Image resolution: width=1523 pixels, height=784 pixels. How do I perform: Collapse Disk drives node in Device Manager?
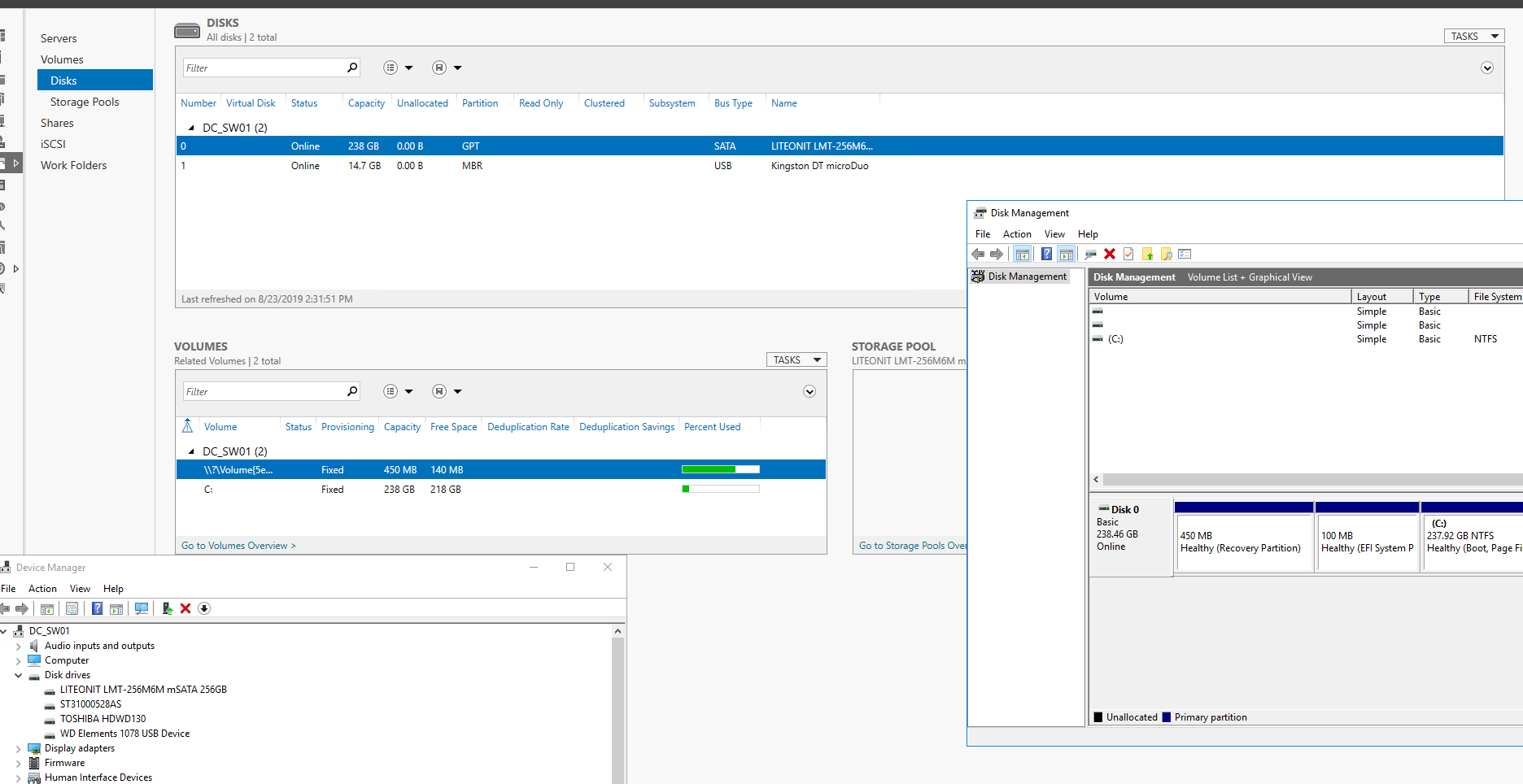tap(18, 675)
